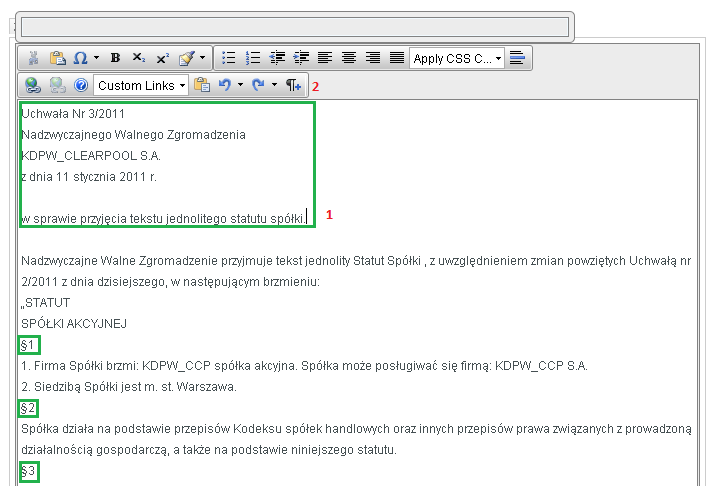Click the line 'z dnia 11 stycznia 2011 r.'
The height and width of the screenshot is (486, 711).
[89, 176]
